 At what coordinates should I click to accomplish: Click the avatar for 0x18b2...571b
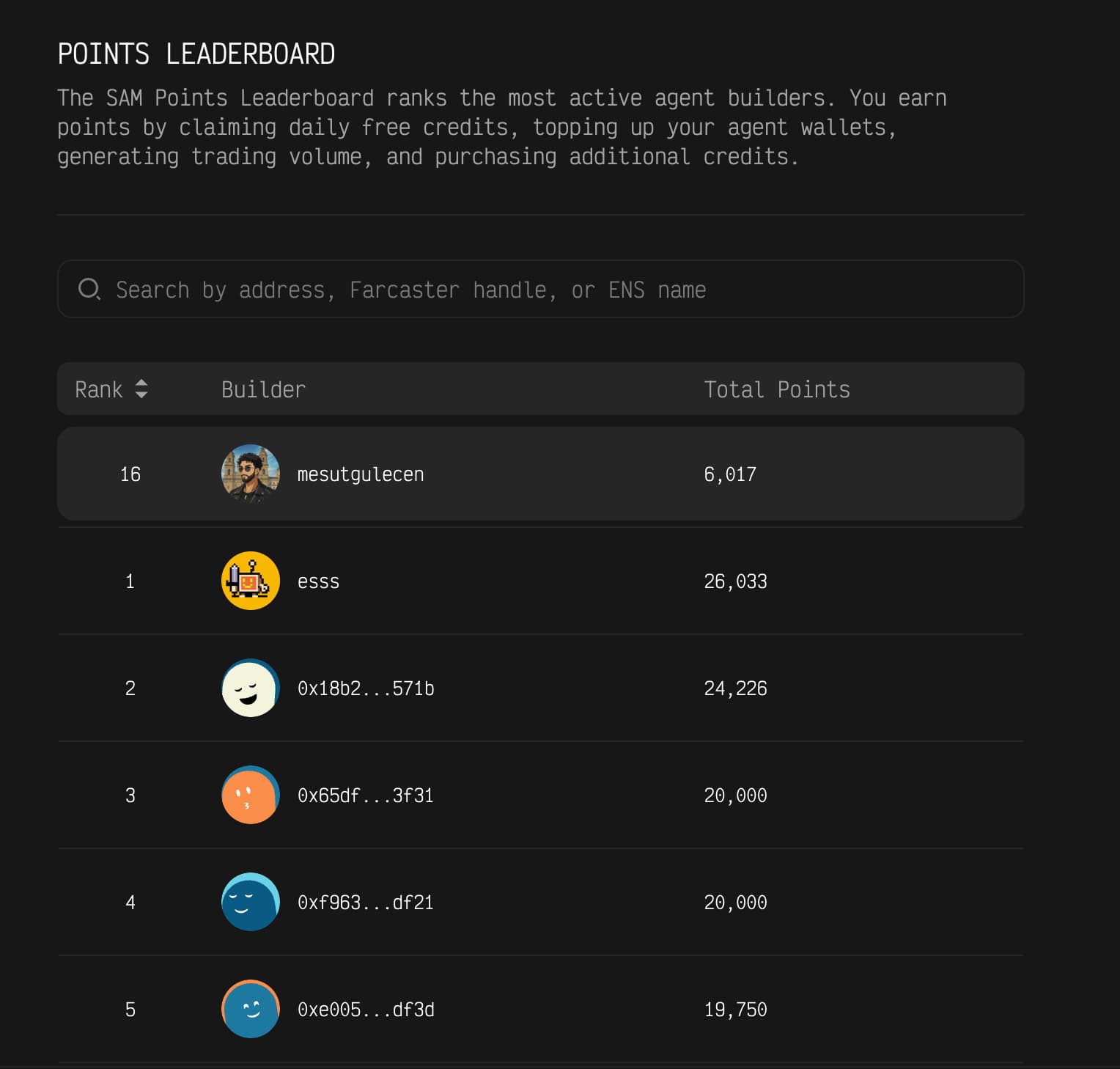pyautogui.click(x=250, y=688)
